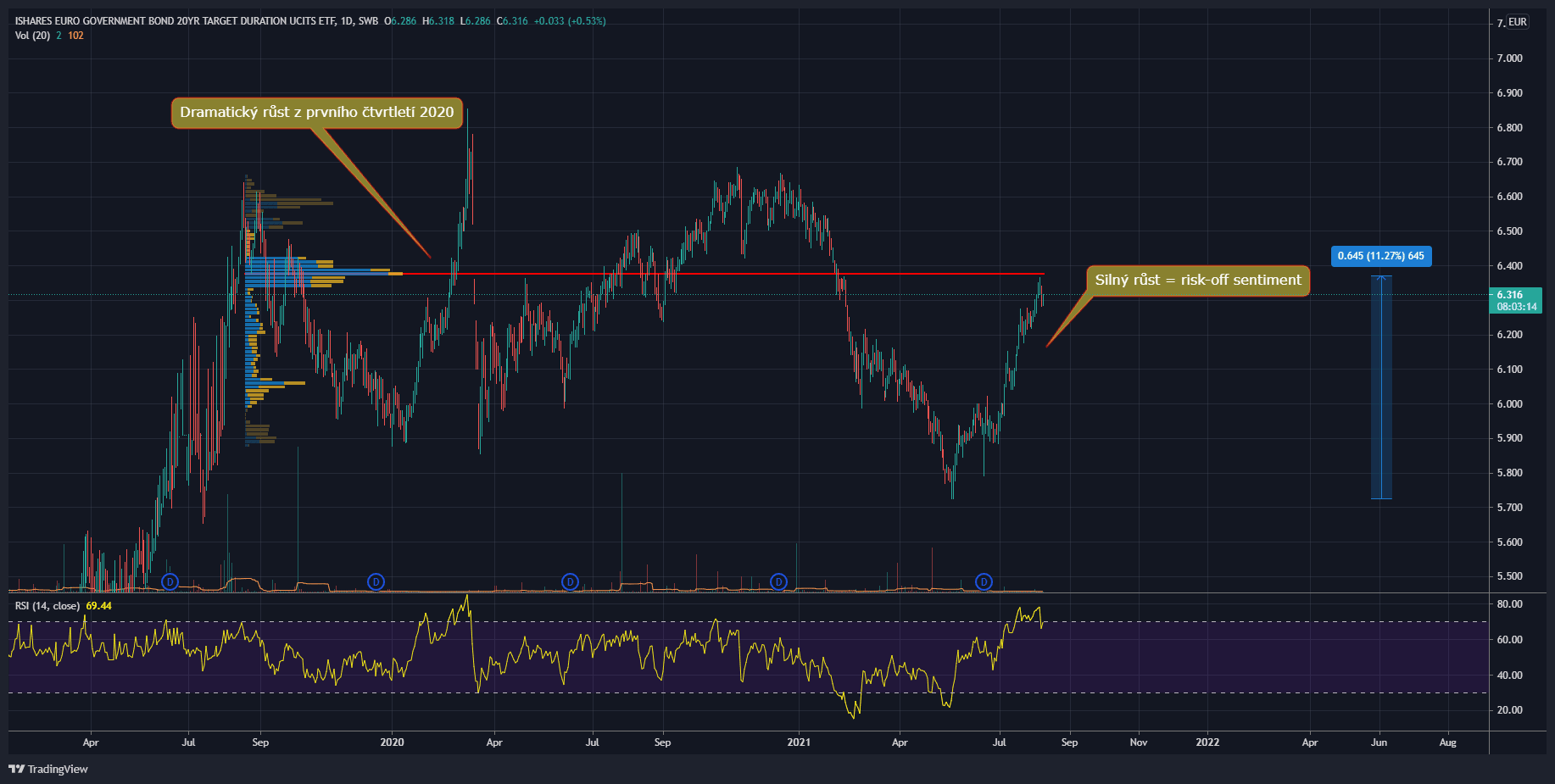Click the 2022 label on time axis
The height and width of the screenshot is (784, 1555).
pyautogui.click(x=1207, y=742)
